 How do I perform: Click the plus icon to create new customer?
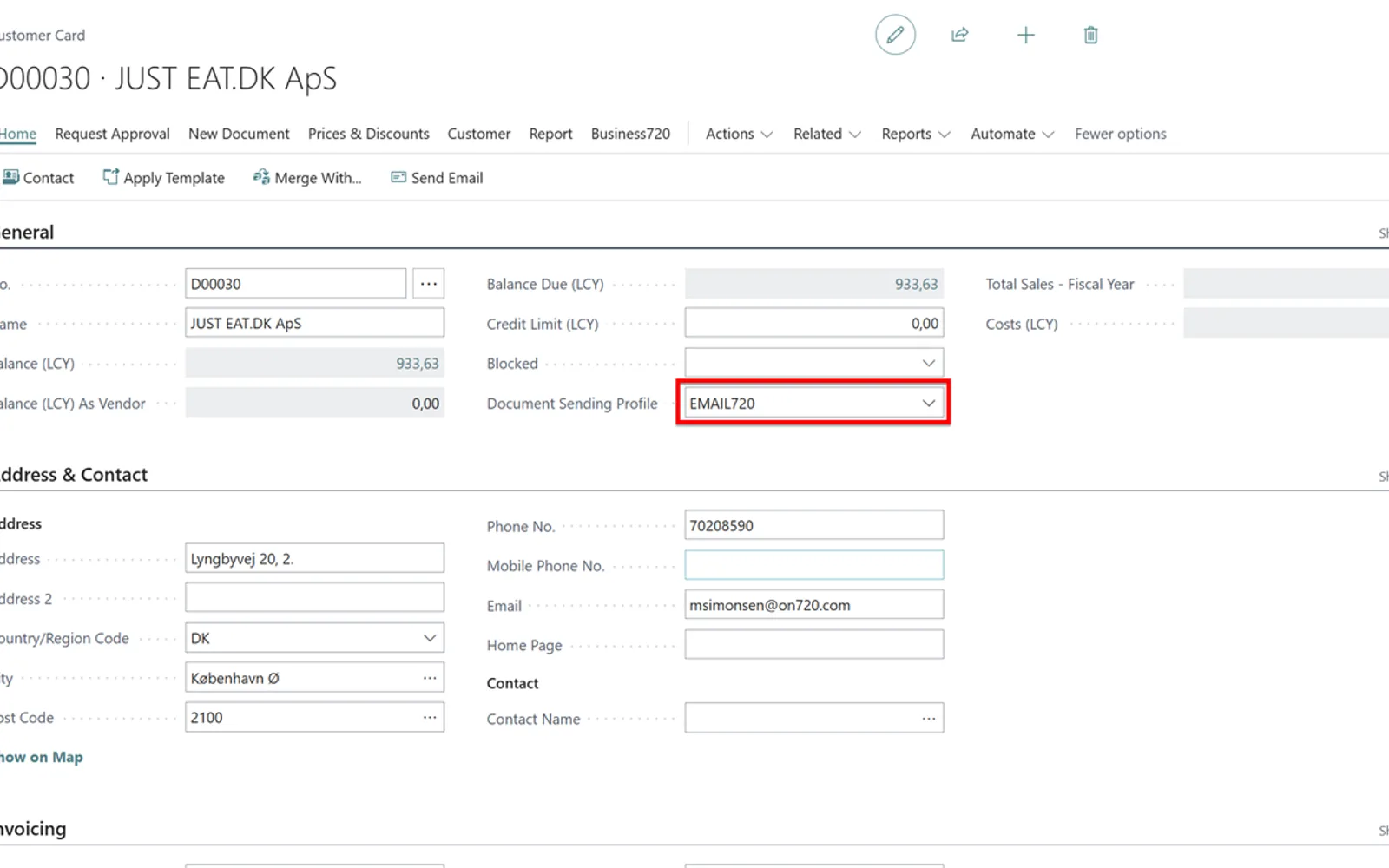point(1025,35)
